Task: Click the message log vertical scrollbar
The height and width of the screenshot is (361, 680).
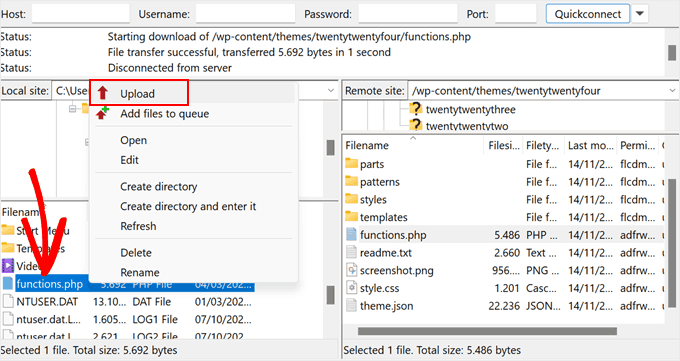Action: pos(672,53)
